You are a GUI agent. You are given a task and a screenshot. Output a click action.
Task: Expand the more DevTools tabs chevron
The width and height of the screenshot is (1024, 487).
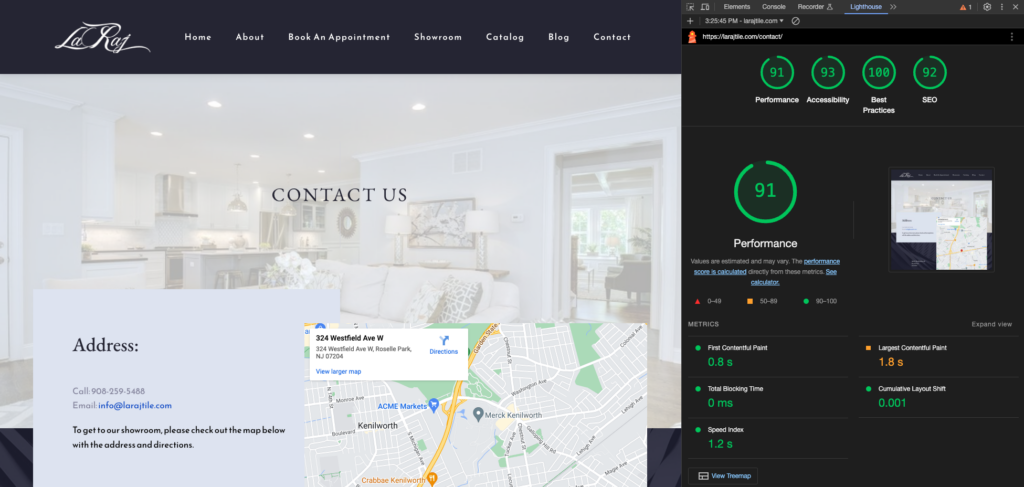[893, 7]
